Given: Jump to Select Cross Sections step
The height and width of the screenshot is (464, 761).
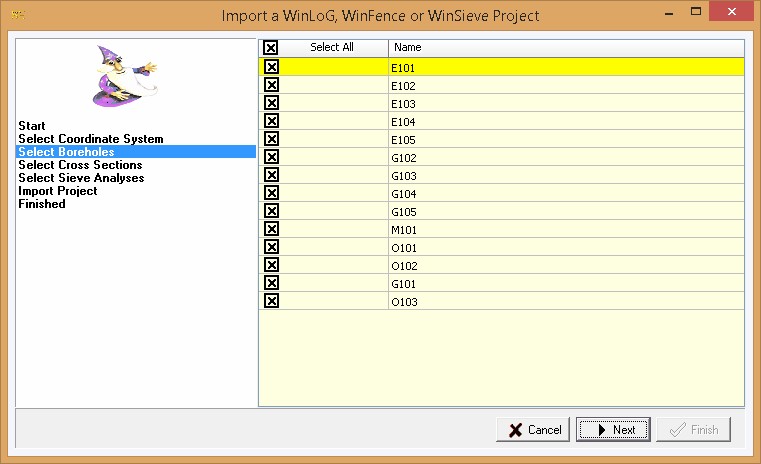Looking at the screenshot, I should pos(80,165).
